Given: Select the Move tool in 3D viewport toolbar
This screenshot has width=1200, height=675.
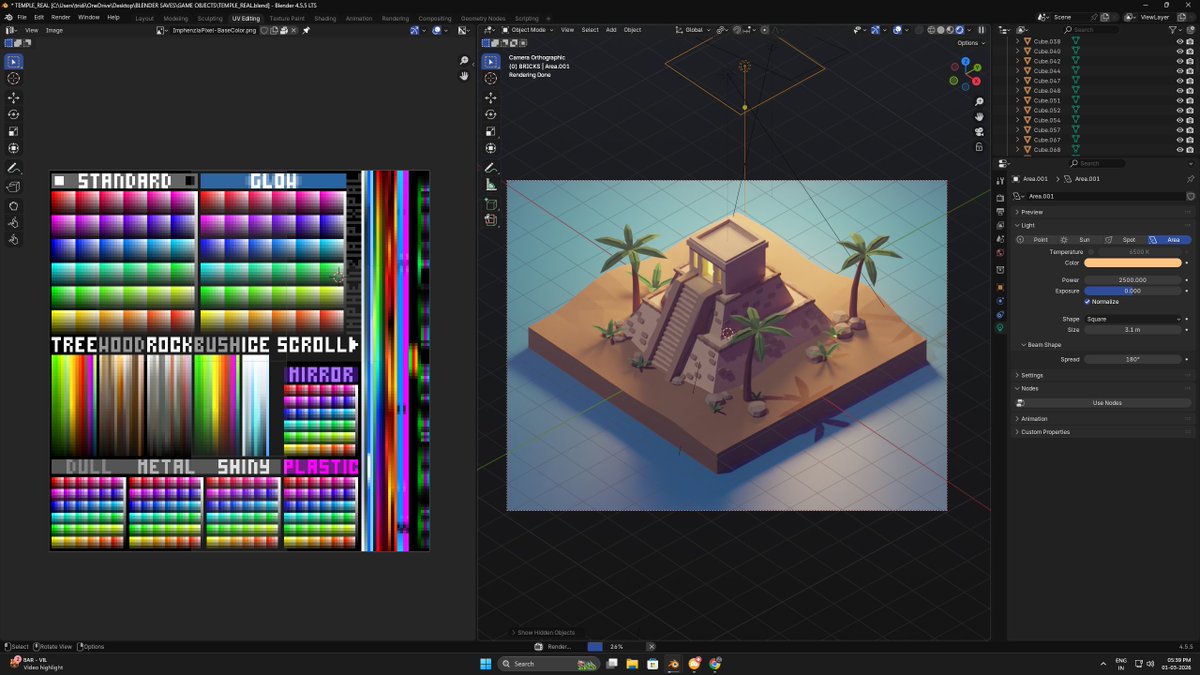Looking at the screenshot, I should (x=490, y=98).
